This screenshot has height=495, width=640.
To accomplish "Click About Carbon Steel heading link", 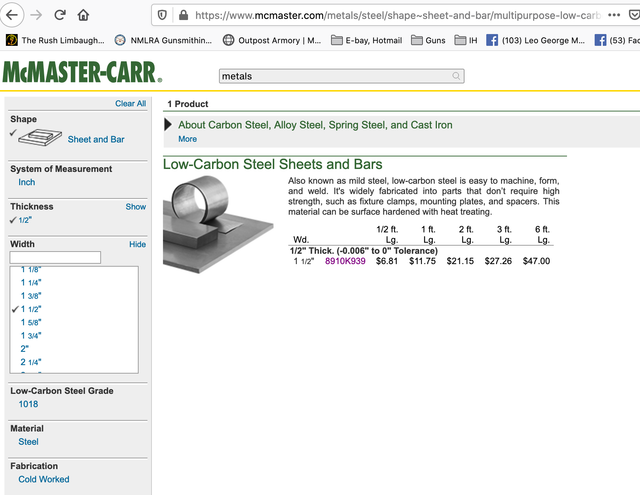I will coord(315,125).
